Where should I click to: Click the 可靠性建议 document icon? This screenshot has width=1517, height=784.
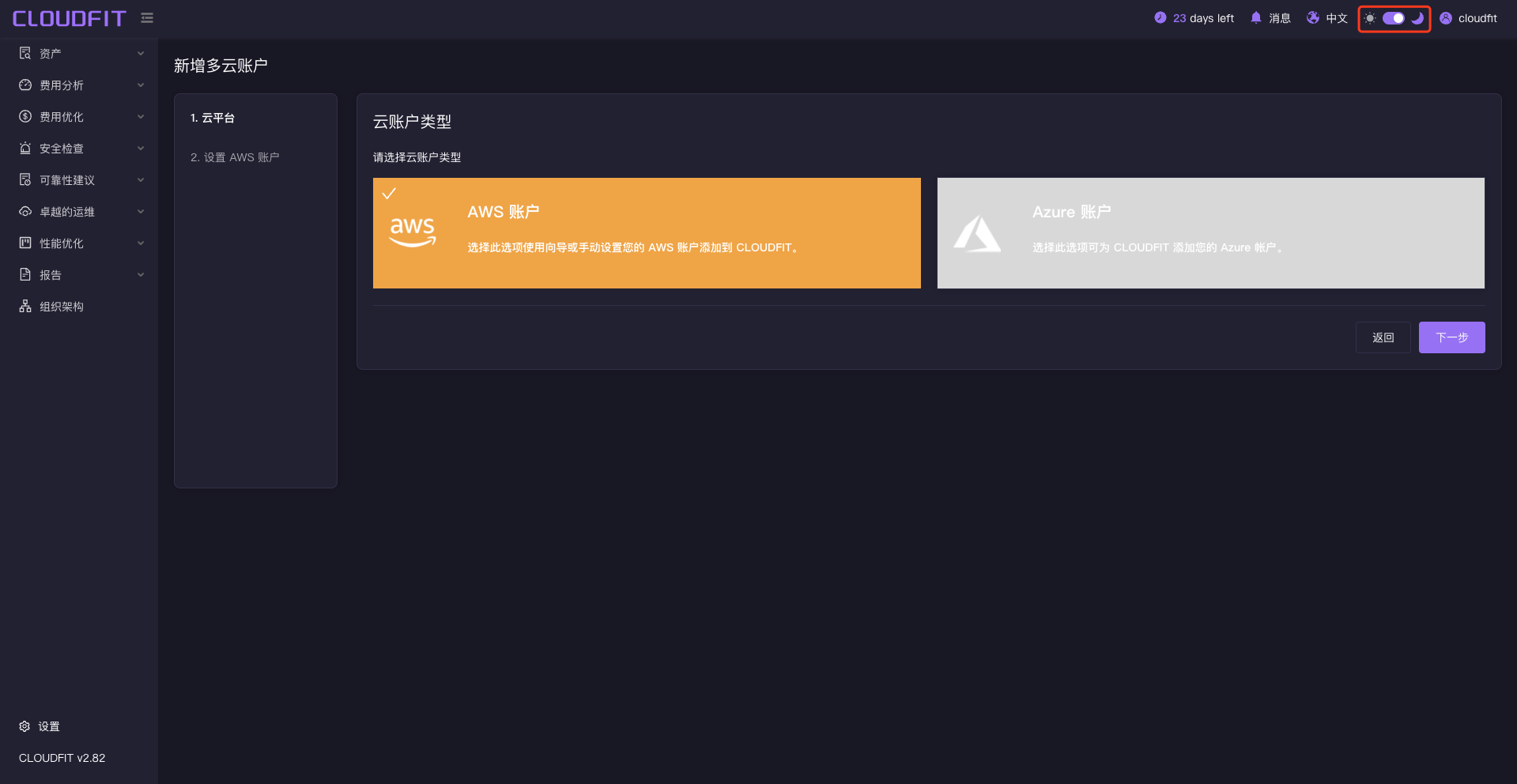25,179
